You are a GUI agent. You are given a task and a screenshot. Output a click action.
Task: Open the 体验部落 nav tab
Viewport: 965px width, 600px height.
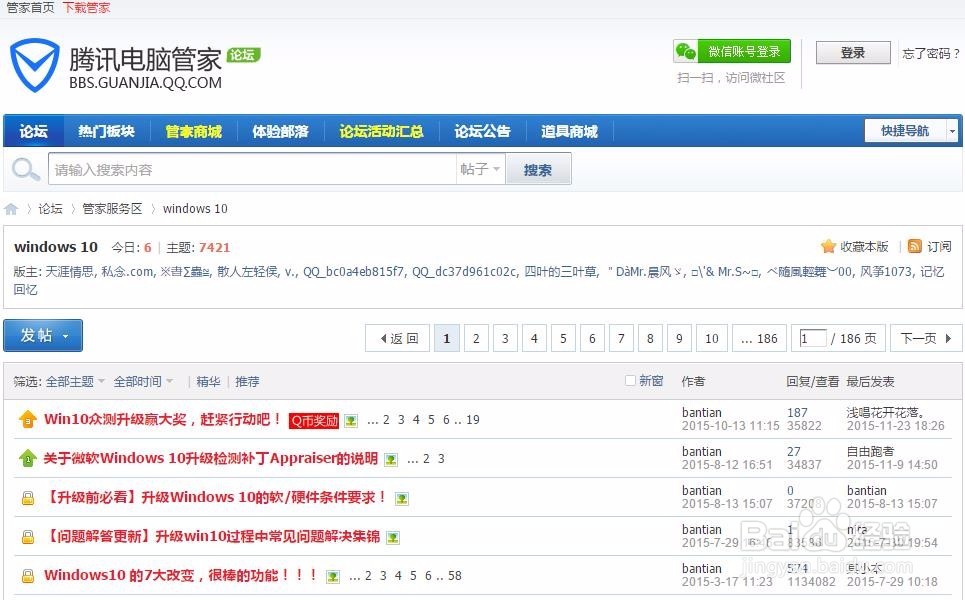[281, 131]
